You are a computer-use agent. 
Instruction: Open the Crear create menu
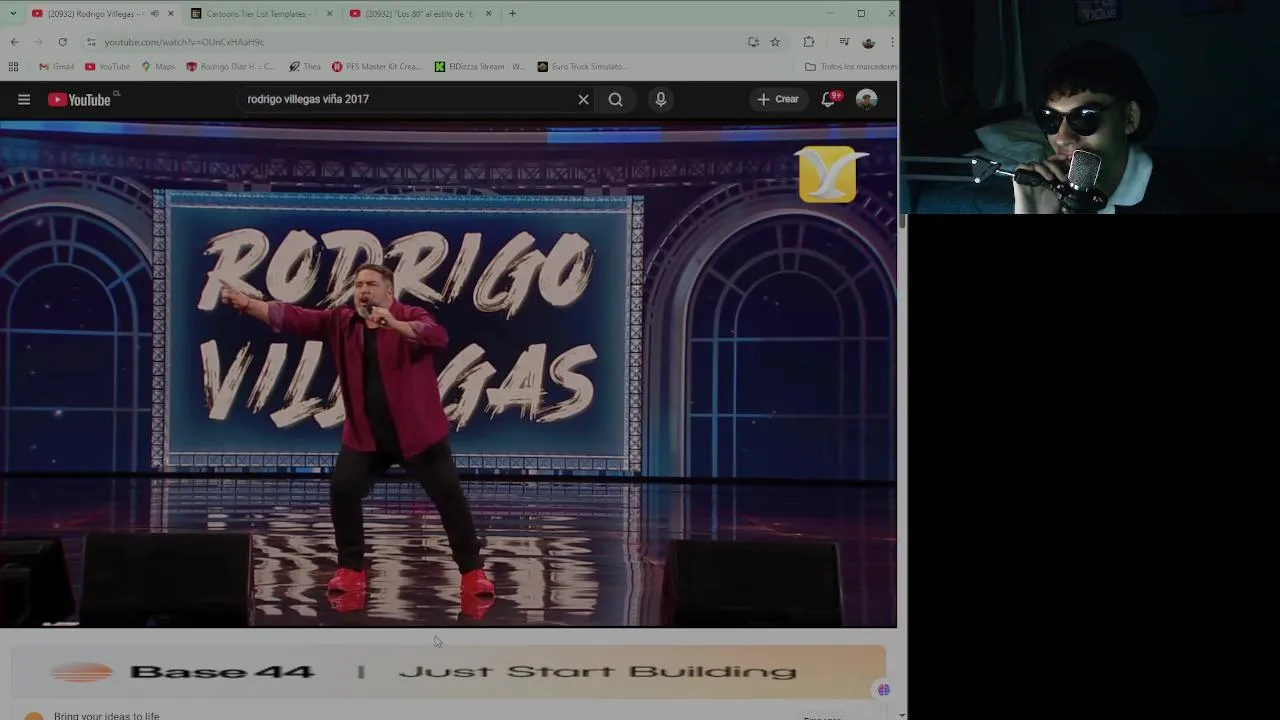click(x=778, y=99)
